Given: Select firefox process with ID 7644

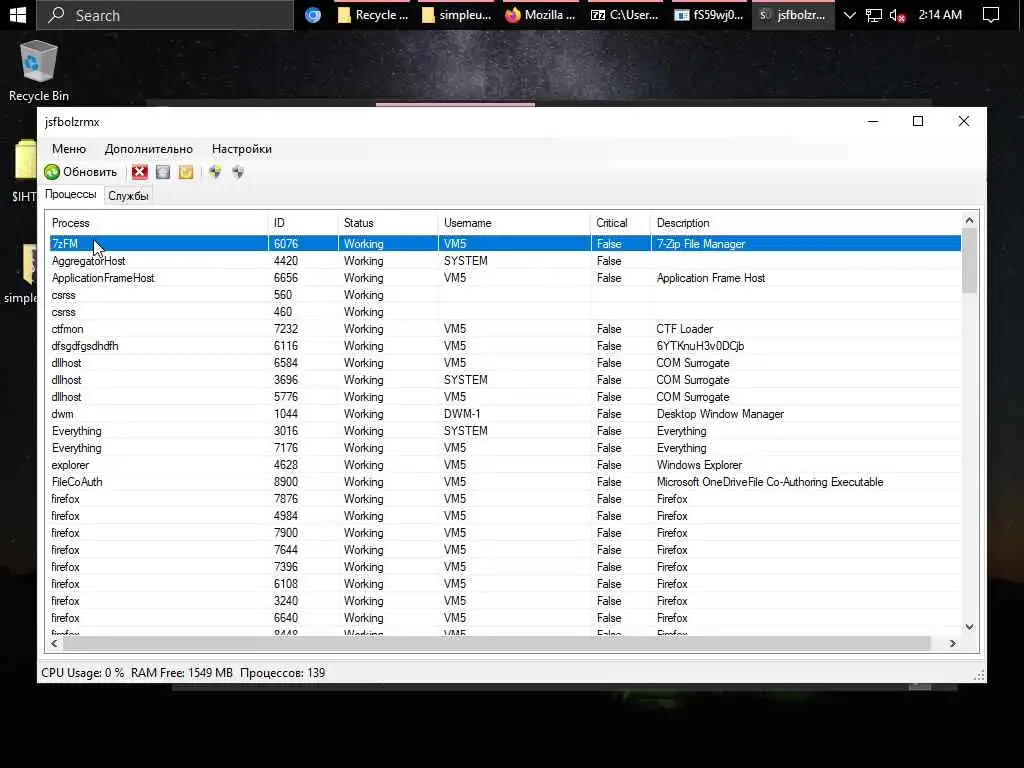Looking at the screenshot, I should pyautogui.click(x=505, y=549).
